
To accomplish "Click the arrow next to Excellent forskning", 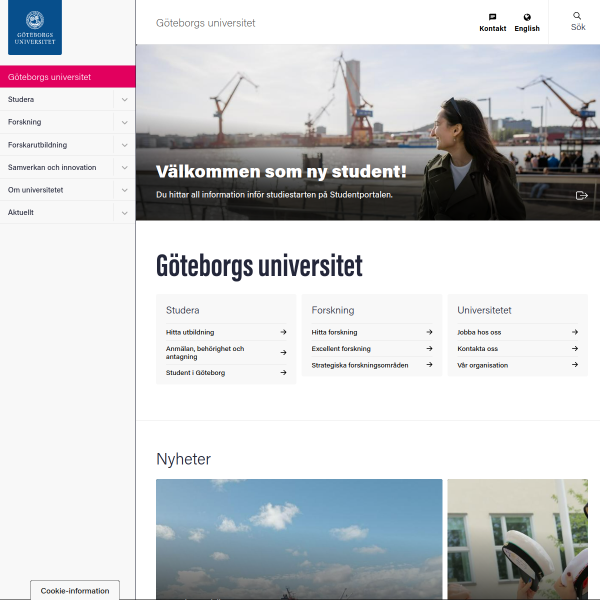I will coord(429,349).
